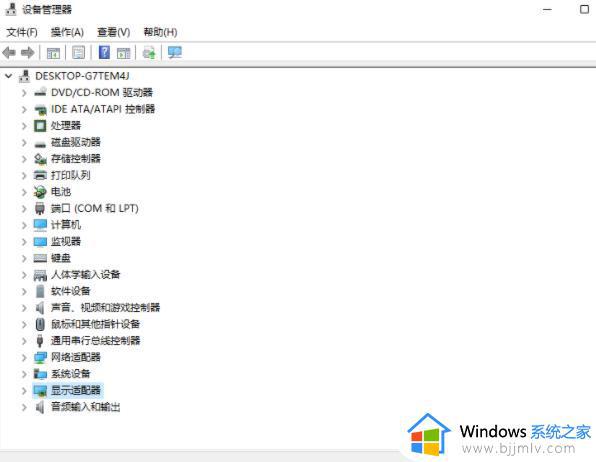
Task: Select the 系统设备 label
Action: (x=71, y=374)
